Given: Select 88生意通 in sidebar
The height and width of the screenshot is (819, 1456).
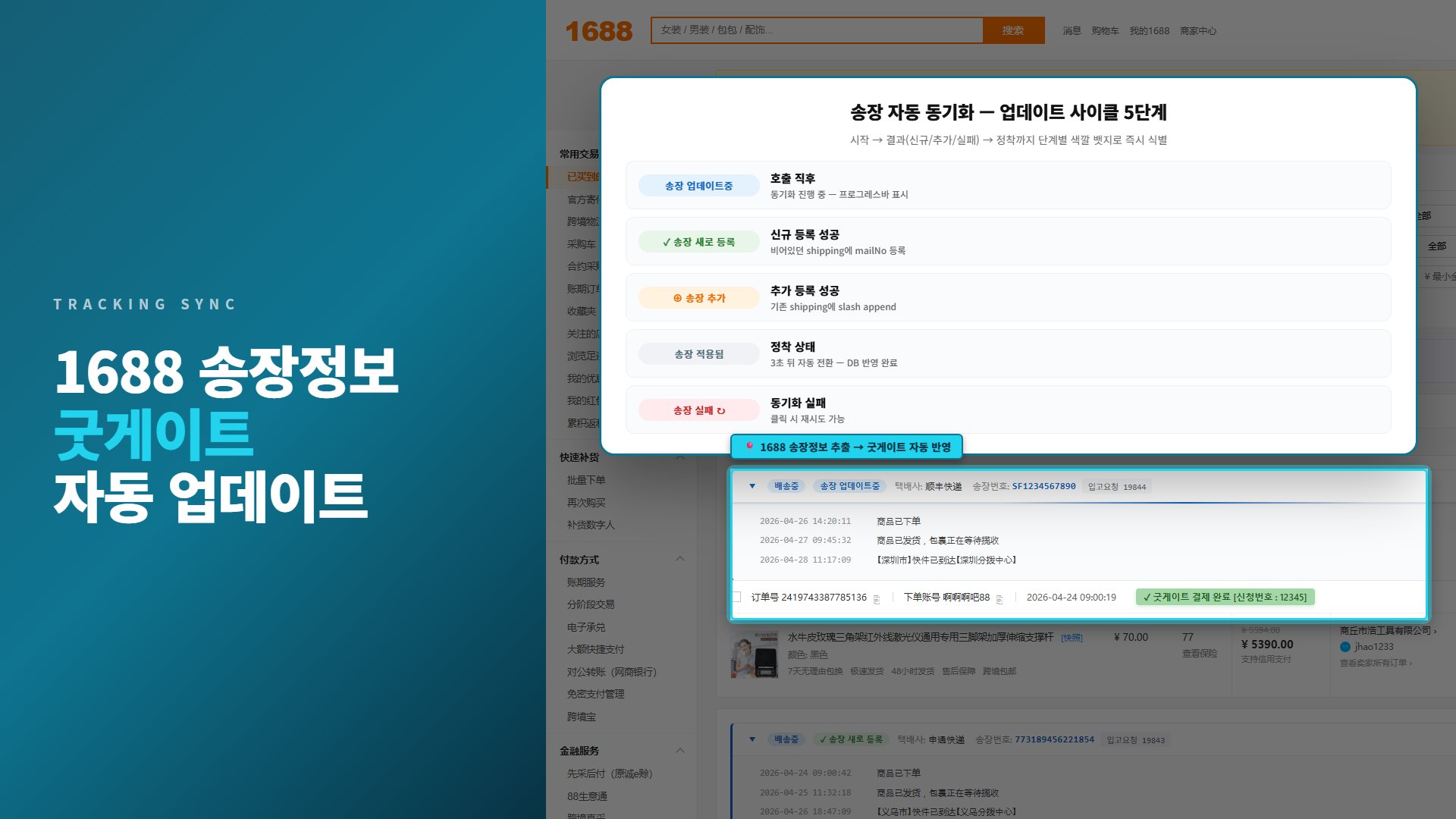Looking at the screenshot, I should pos(587,796).
